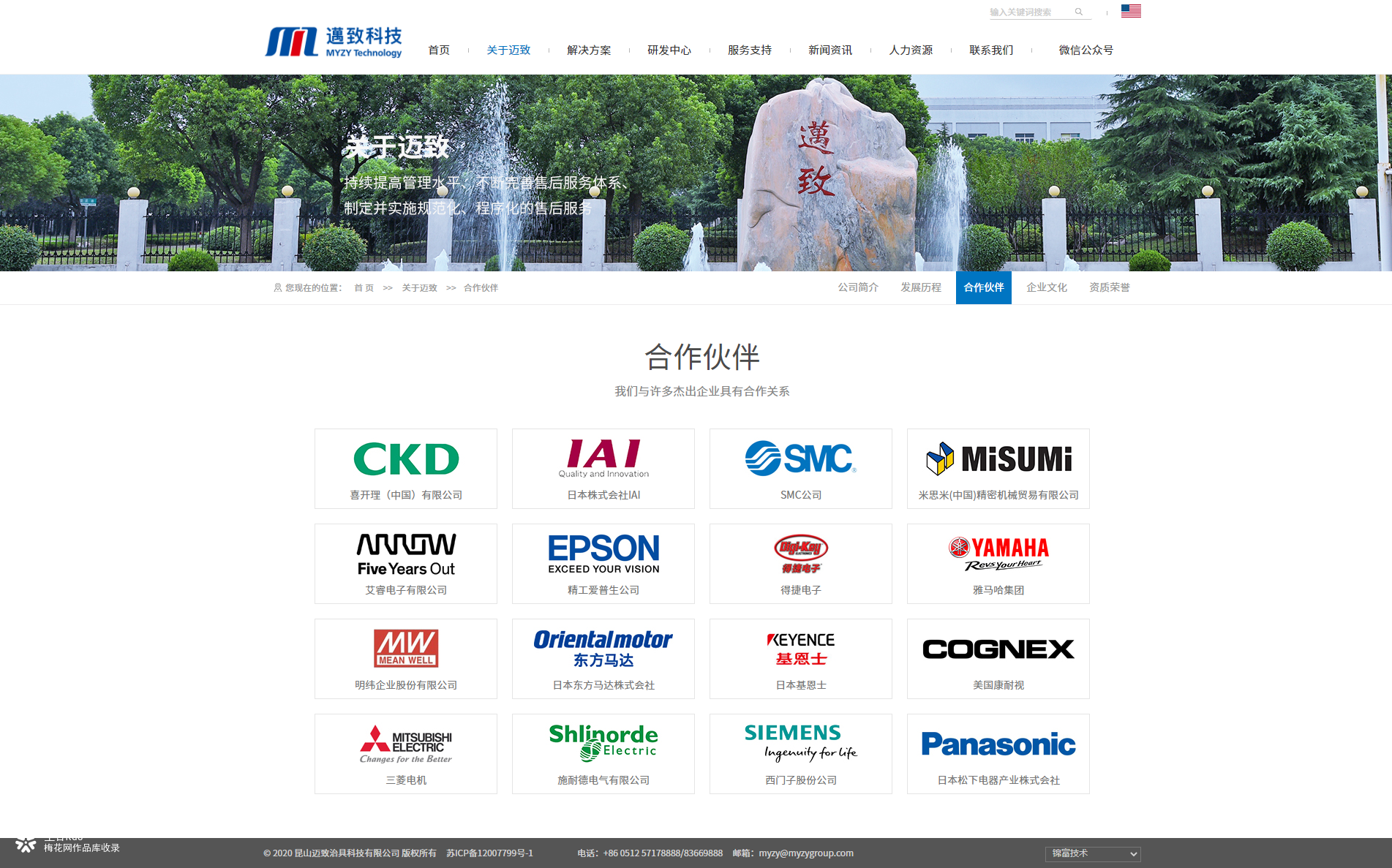Click the 梅花网 badge icon

point(26,845)
